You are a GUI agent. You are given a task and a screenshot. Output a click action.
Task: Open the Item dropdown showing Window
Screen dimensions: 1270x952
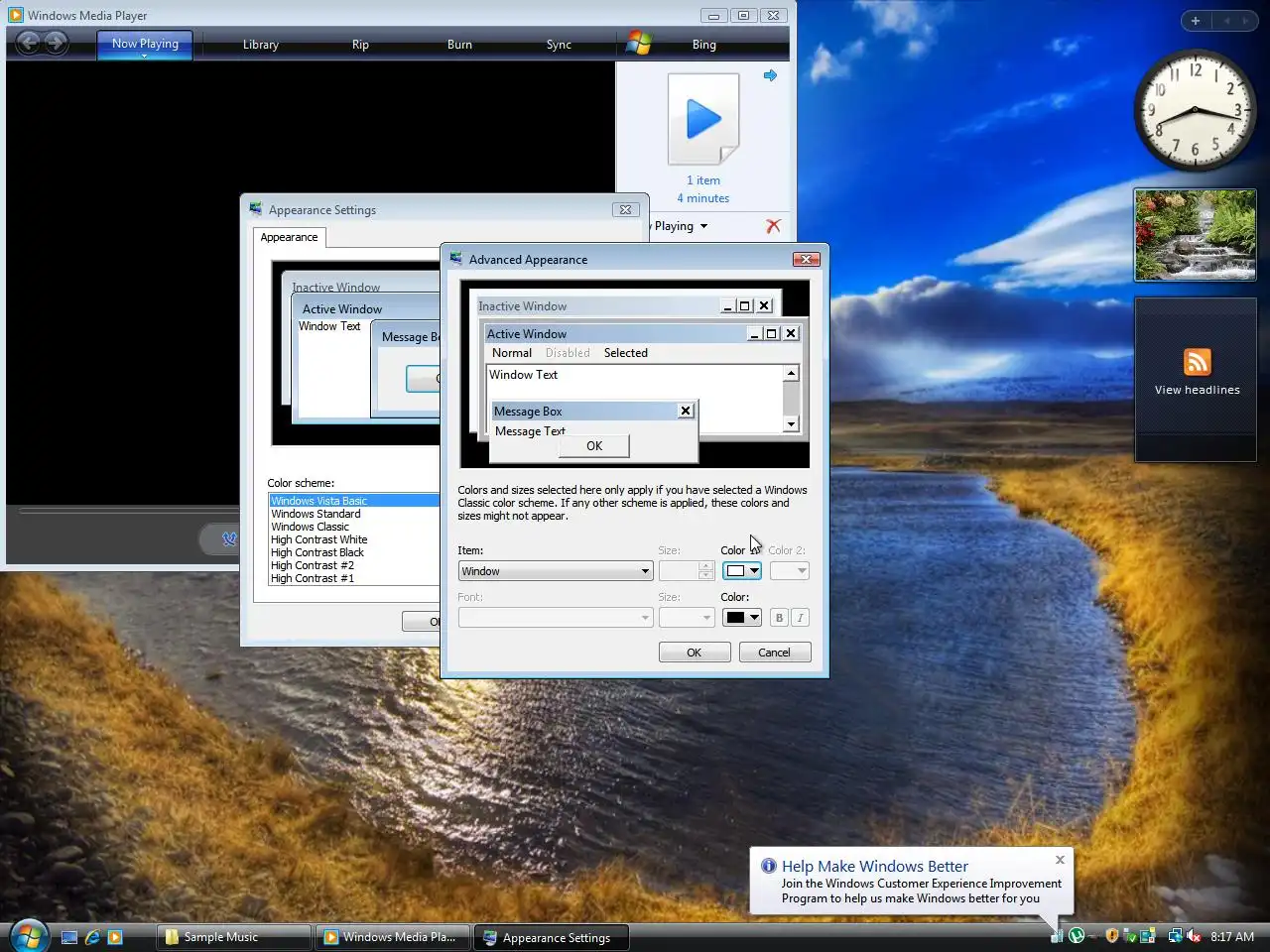click(x=556, y=571)
